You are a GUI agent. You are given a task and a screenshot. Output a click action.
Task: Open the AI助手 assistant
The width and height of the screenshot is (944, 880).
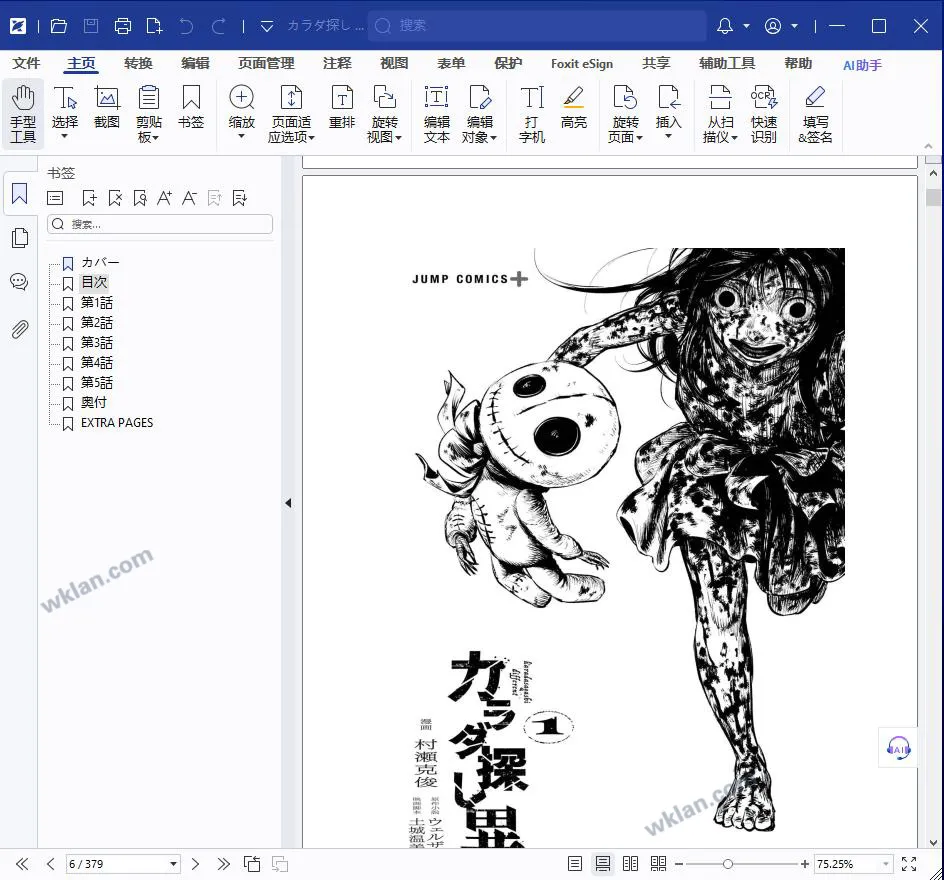862,65
